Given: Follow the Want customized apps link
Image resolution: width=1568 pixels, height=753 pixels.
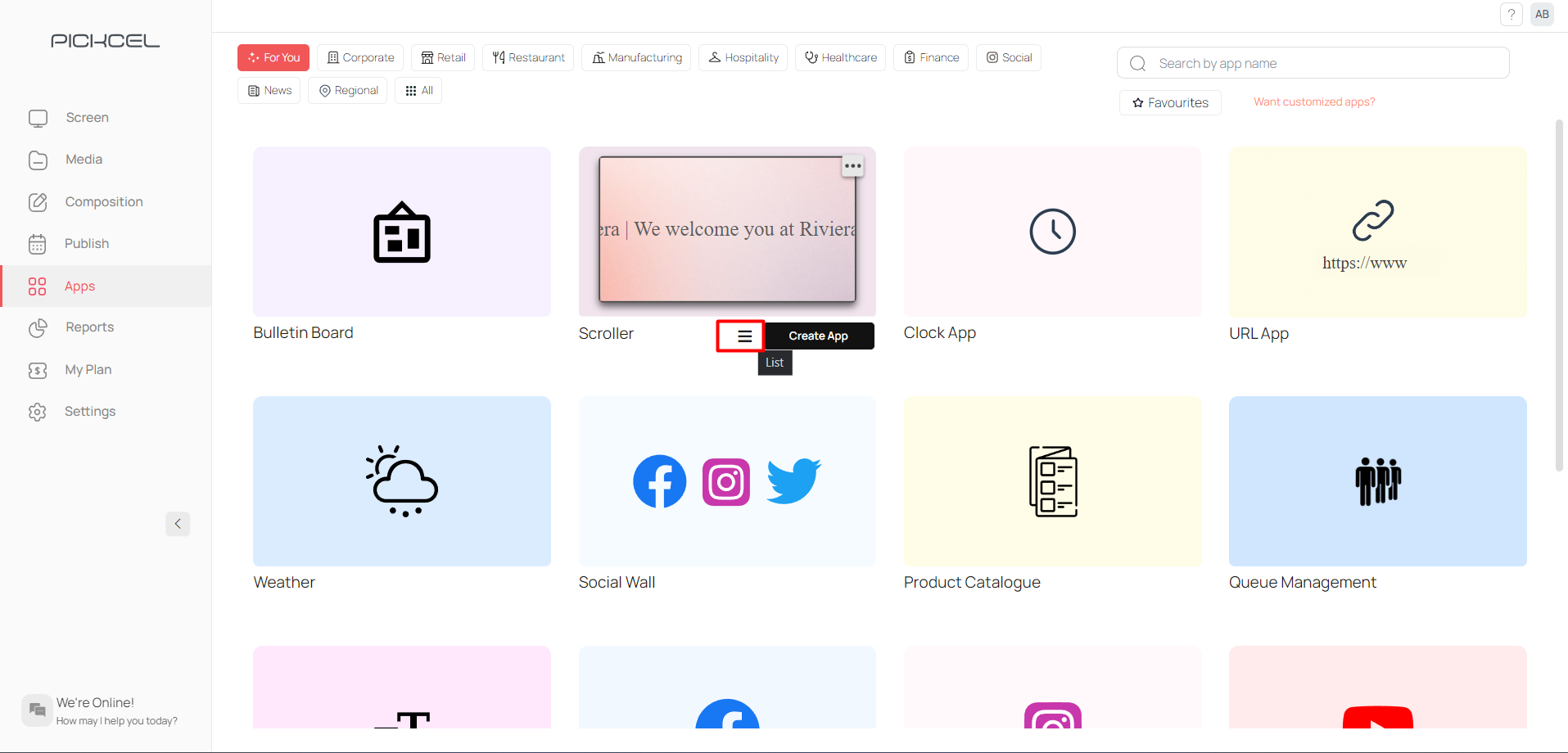Looking at the screenshot, I should click(1314, 101).
